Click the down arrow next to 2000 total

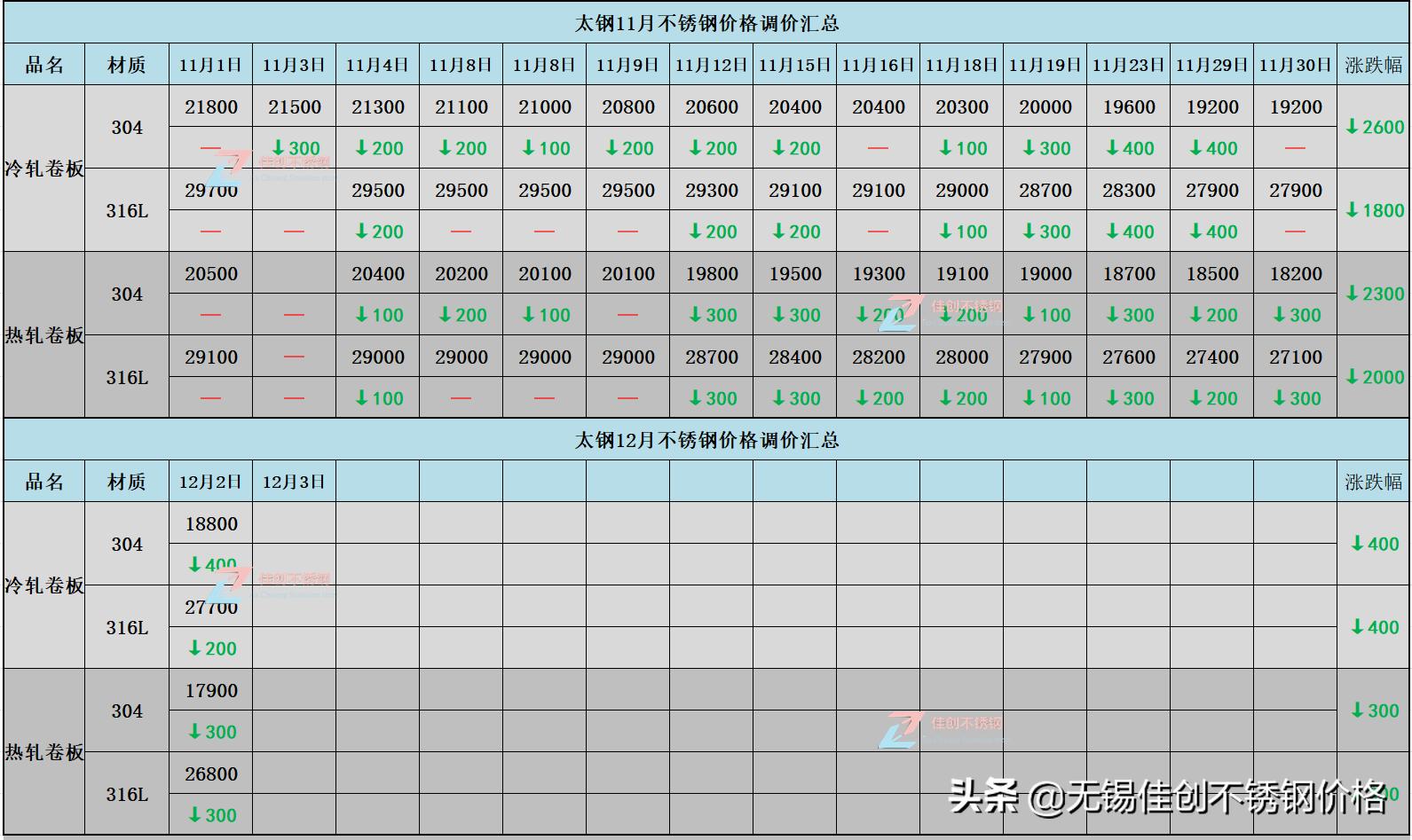[1352, 377]
